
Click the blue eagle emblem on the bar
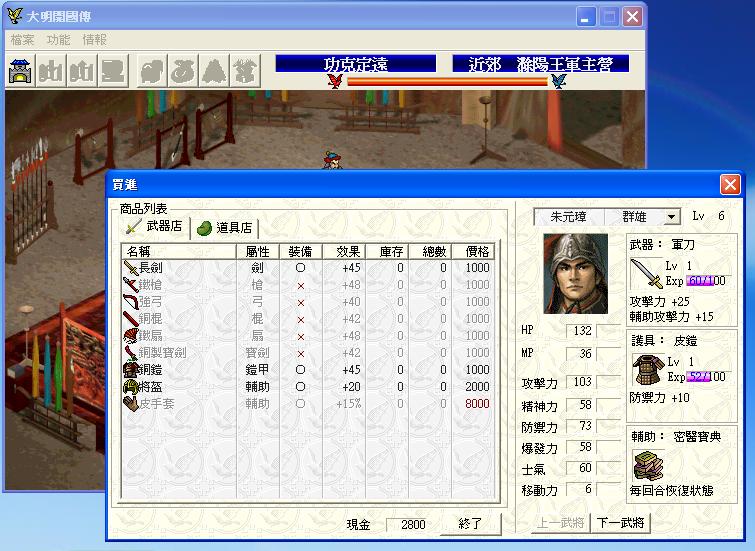[559, 81]
